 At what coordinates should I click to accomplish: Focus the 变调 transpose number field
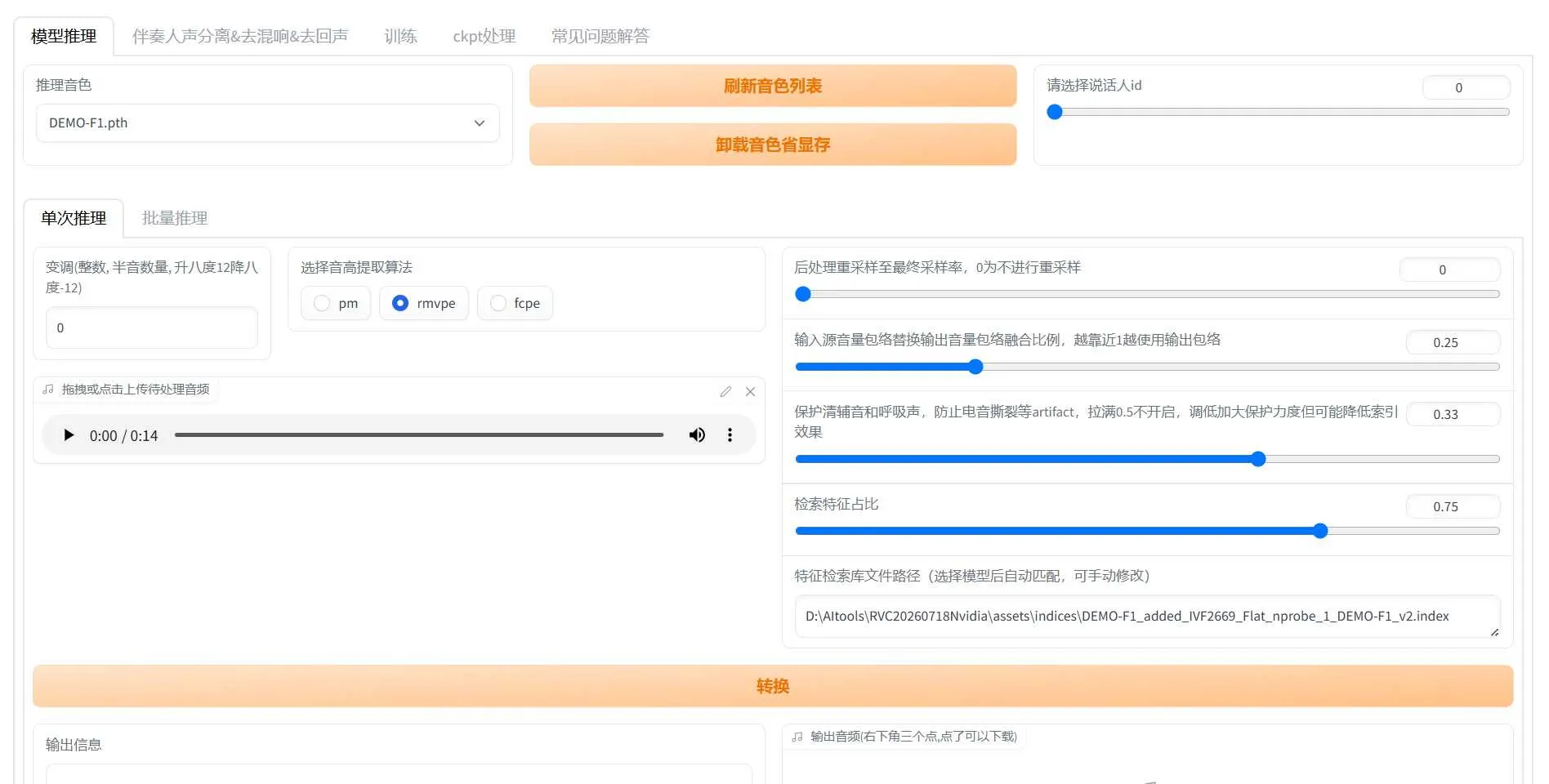click(152, 327)
